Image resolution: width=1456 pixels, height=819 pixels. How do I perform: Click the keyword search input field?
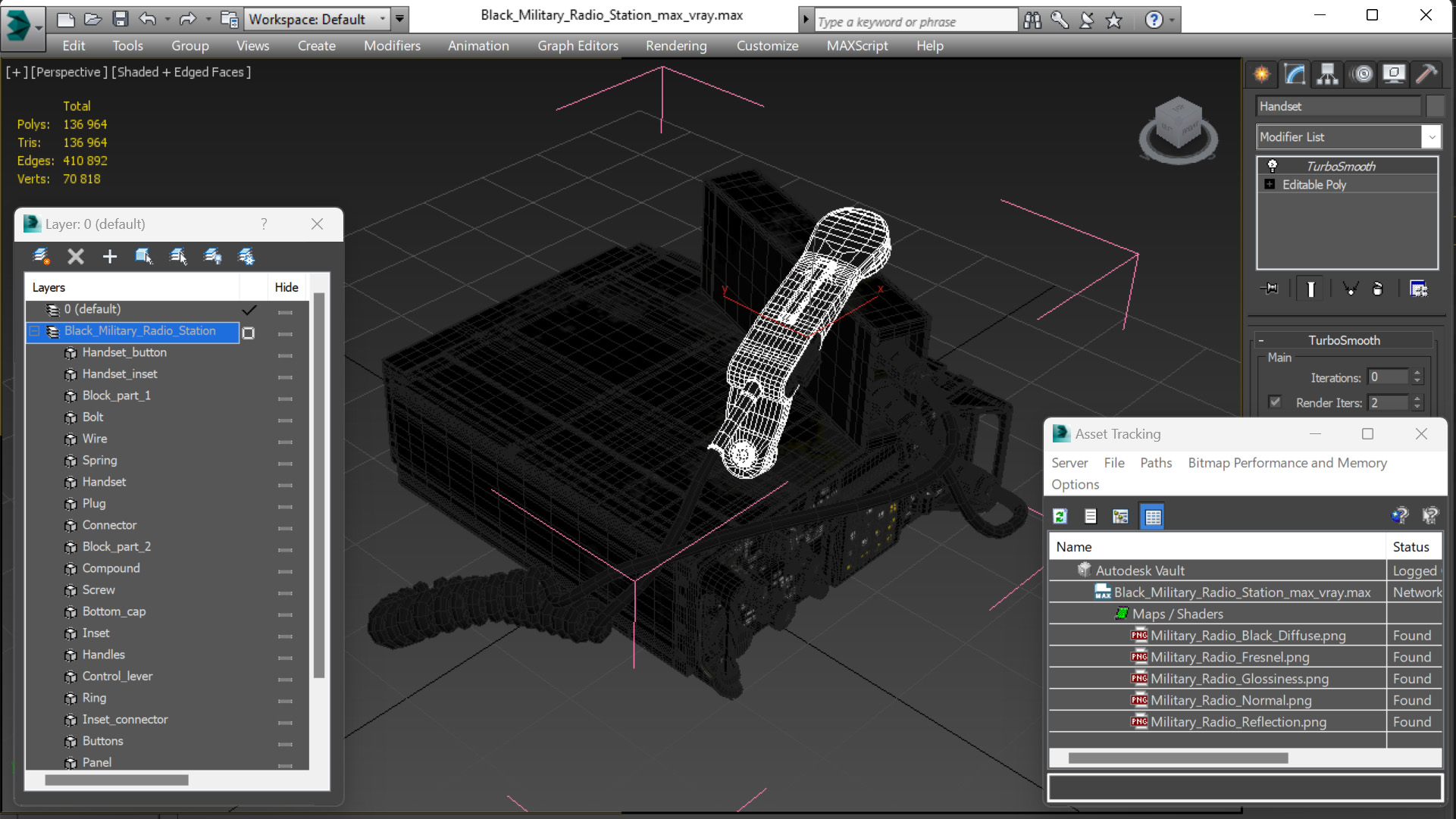[916, 21]
